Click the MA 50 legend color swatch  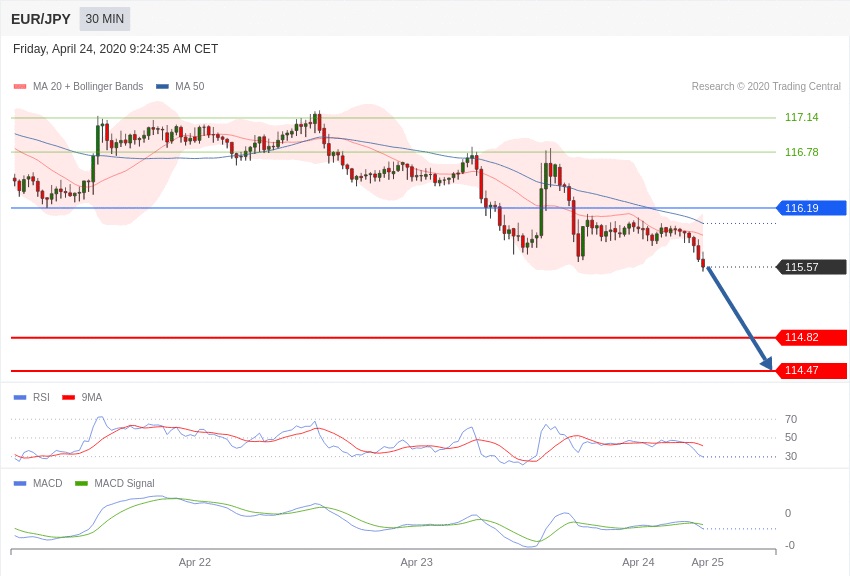click(162, 86)
